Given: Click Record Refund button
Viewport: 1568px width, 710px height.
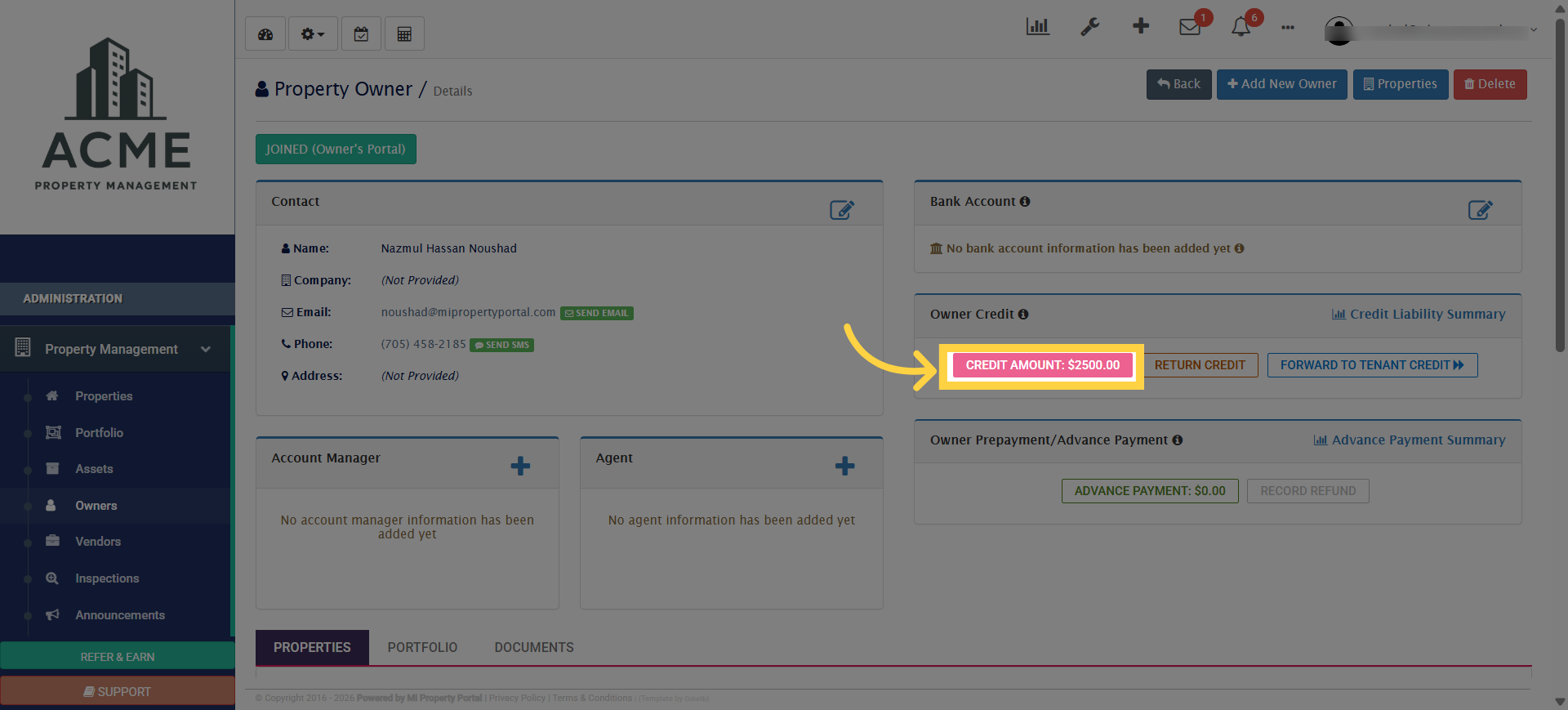Looking at the screenshot, I should point(1307,491).
